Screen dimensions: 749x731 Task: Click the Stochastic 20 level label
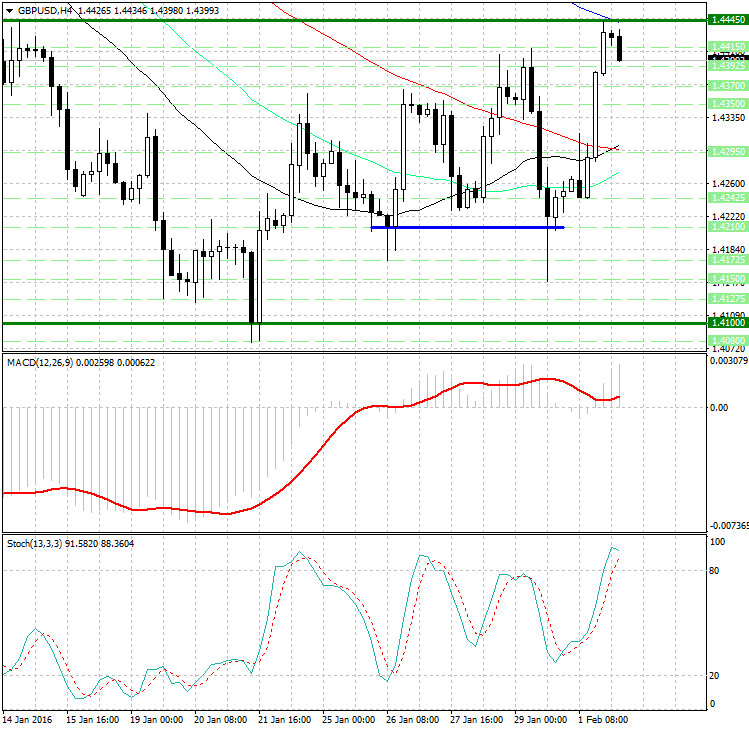click(715, 676)
